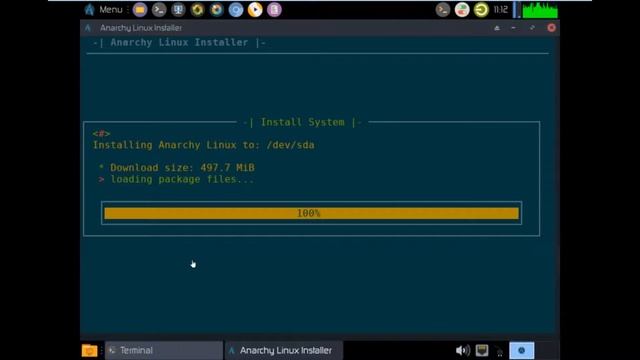Screen dimensions: 640x360
Task: Open the red-green round tray icon
Action: tap(462, 10)
